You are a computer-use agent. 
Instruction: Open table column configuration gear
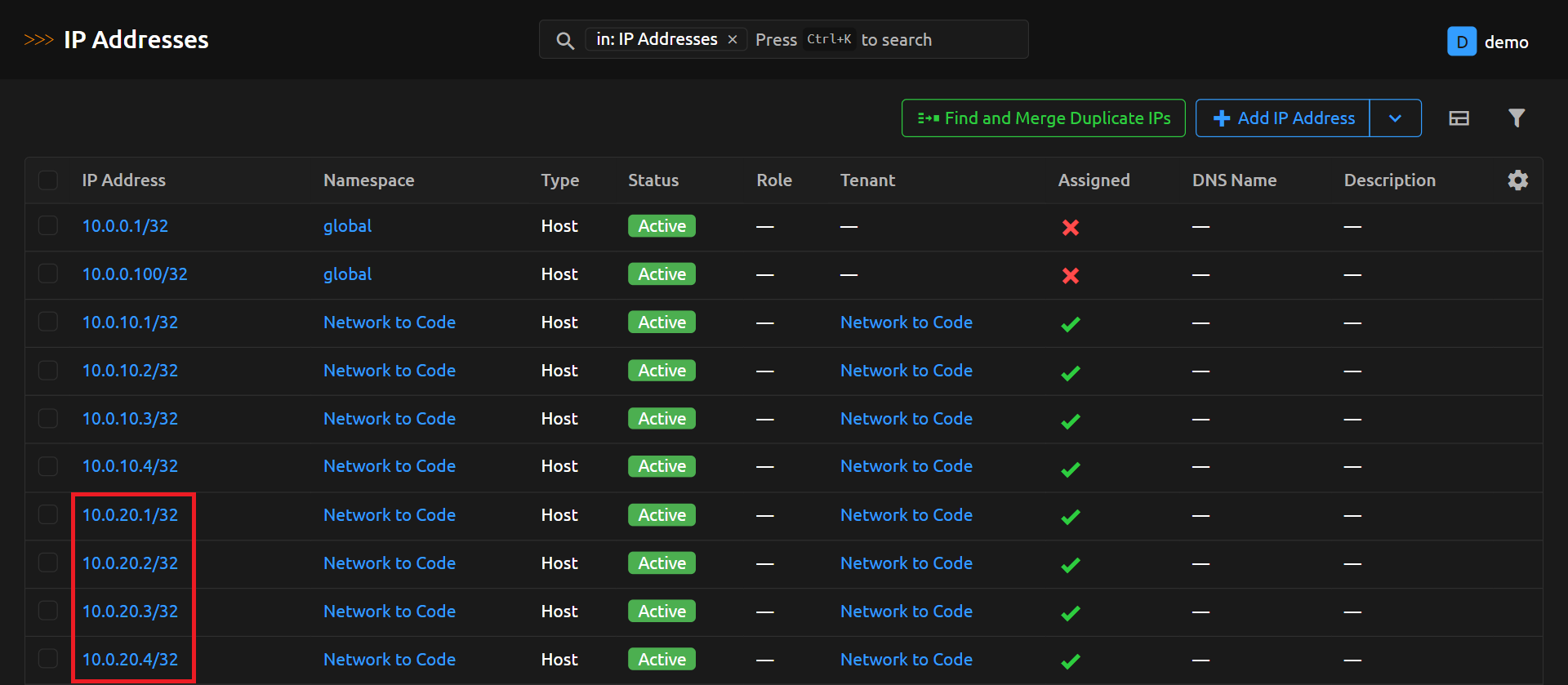pyautogui.click(x=1517, y=180)
